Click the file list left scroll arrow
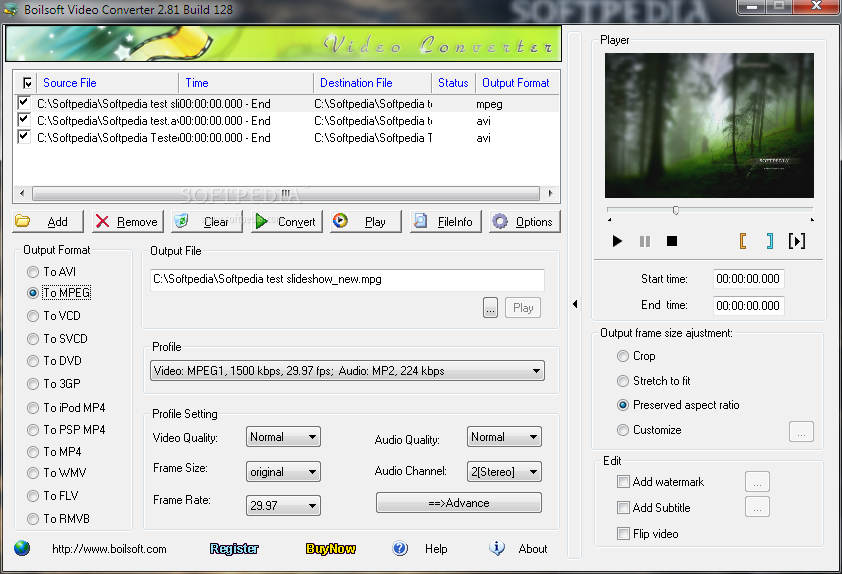 22,193
